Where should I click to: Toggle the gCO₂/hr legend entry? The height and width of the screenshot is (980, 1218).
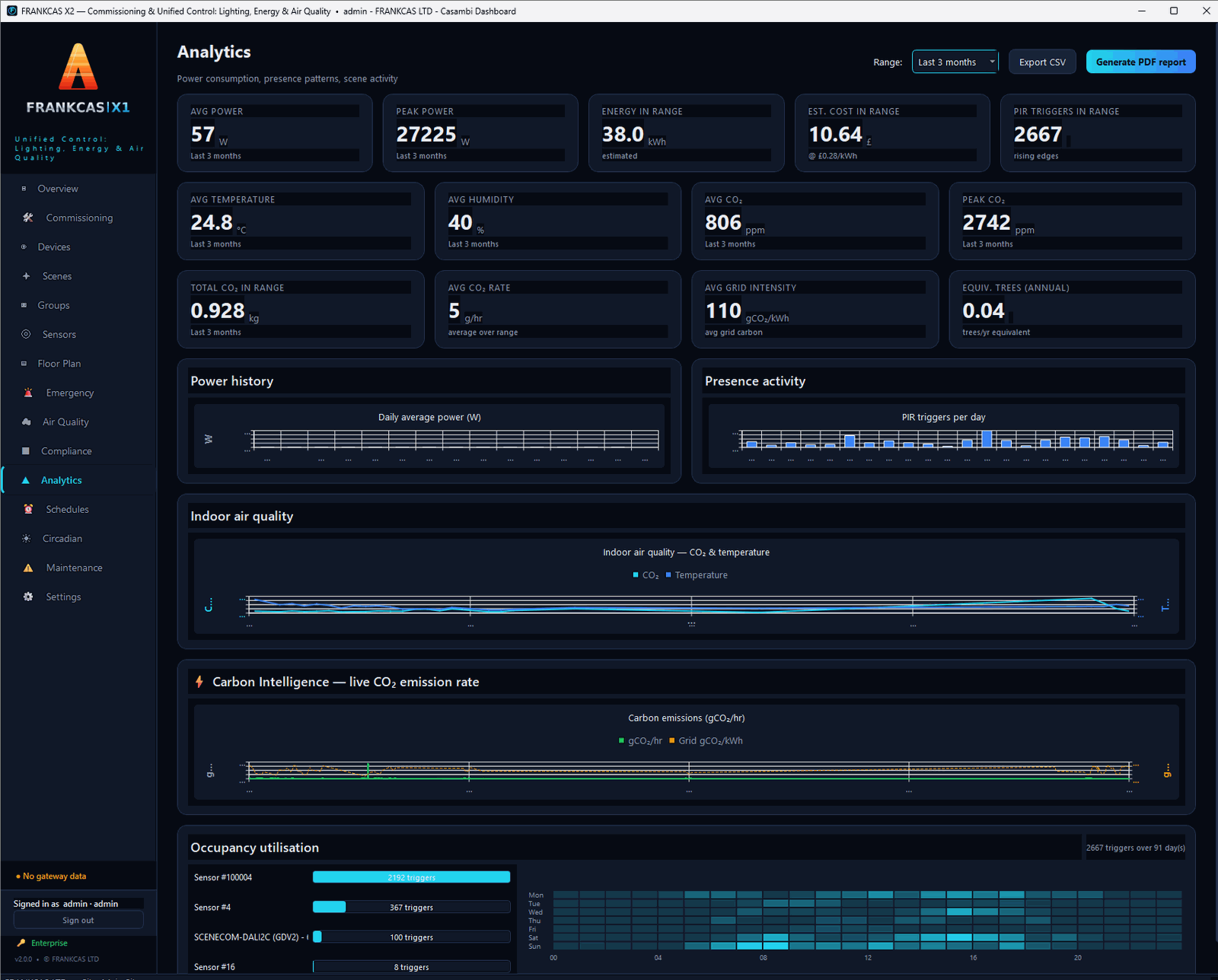click(x=640, y=741)
